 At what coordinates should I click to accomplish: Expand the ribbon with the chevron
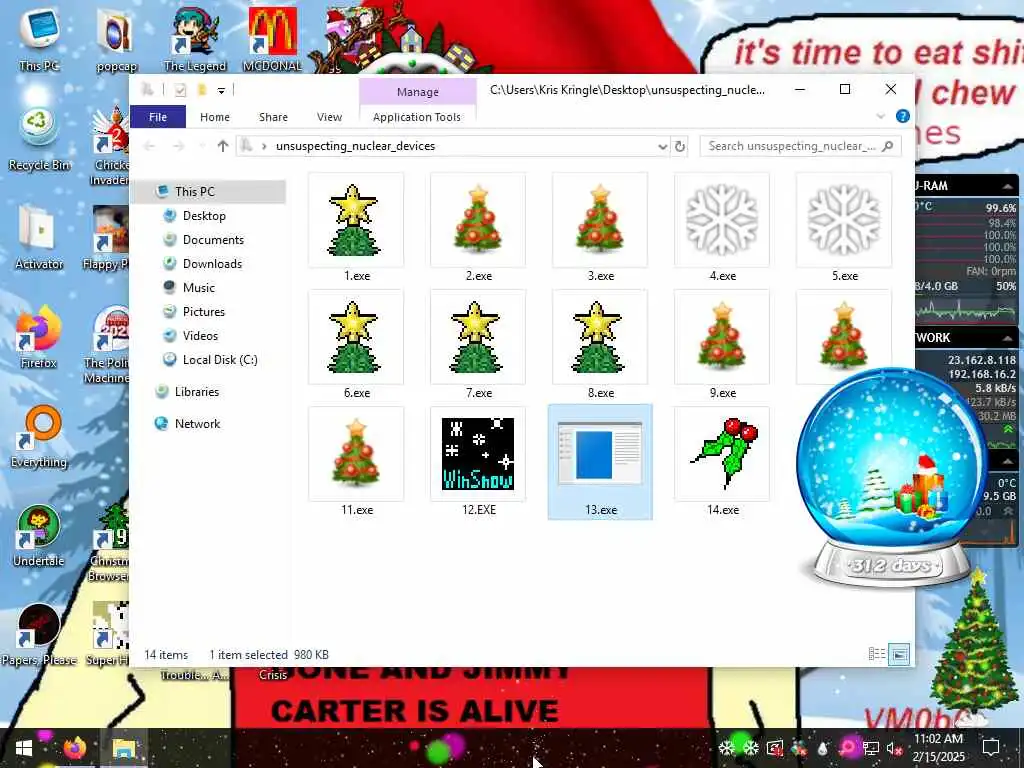click(x=880, y=116)
